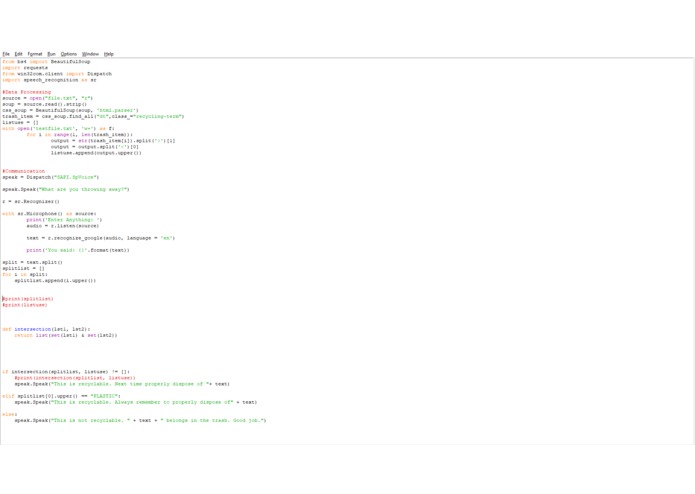This screenshot has width=695, height=494.
Task: Click the source = open("file.txt") line
Action: [x=47, y=98]
